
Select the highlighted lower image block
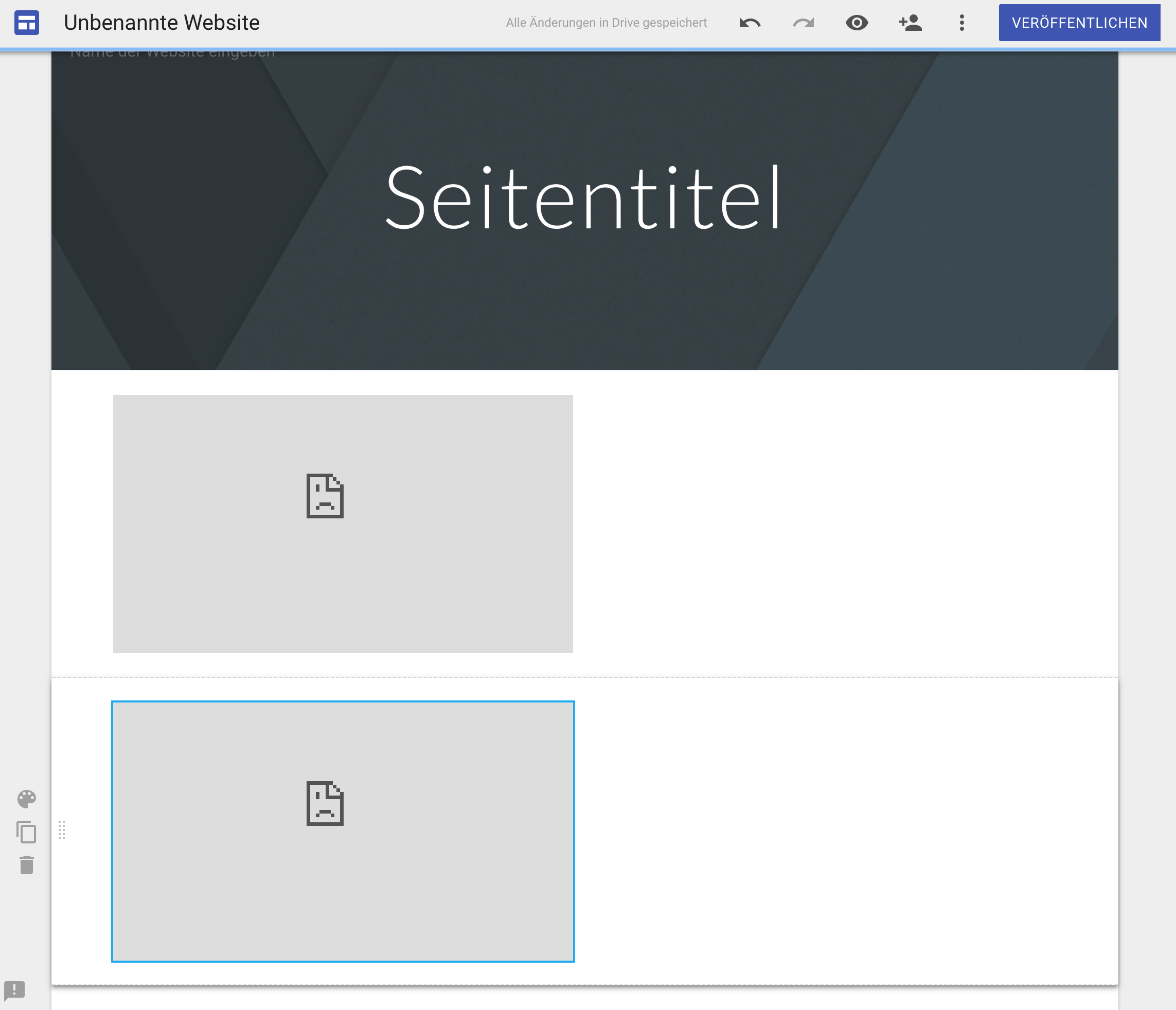pyautogui.click(x=343, y=831)
